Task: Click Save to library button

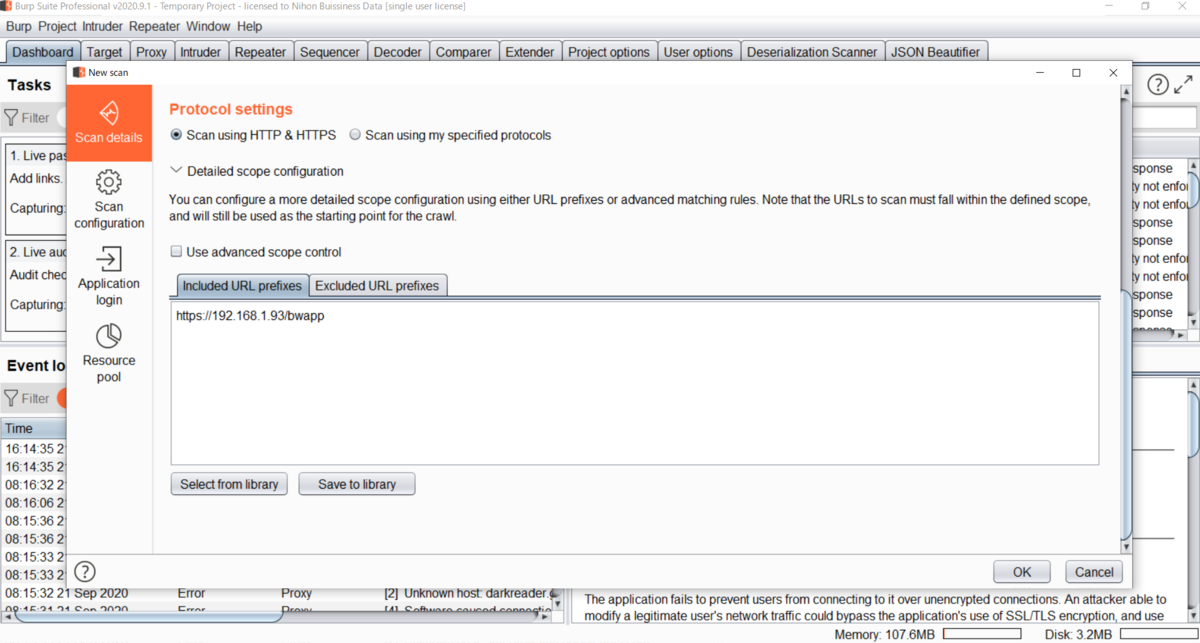Action: click(357, 484)
